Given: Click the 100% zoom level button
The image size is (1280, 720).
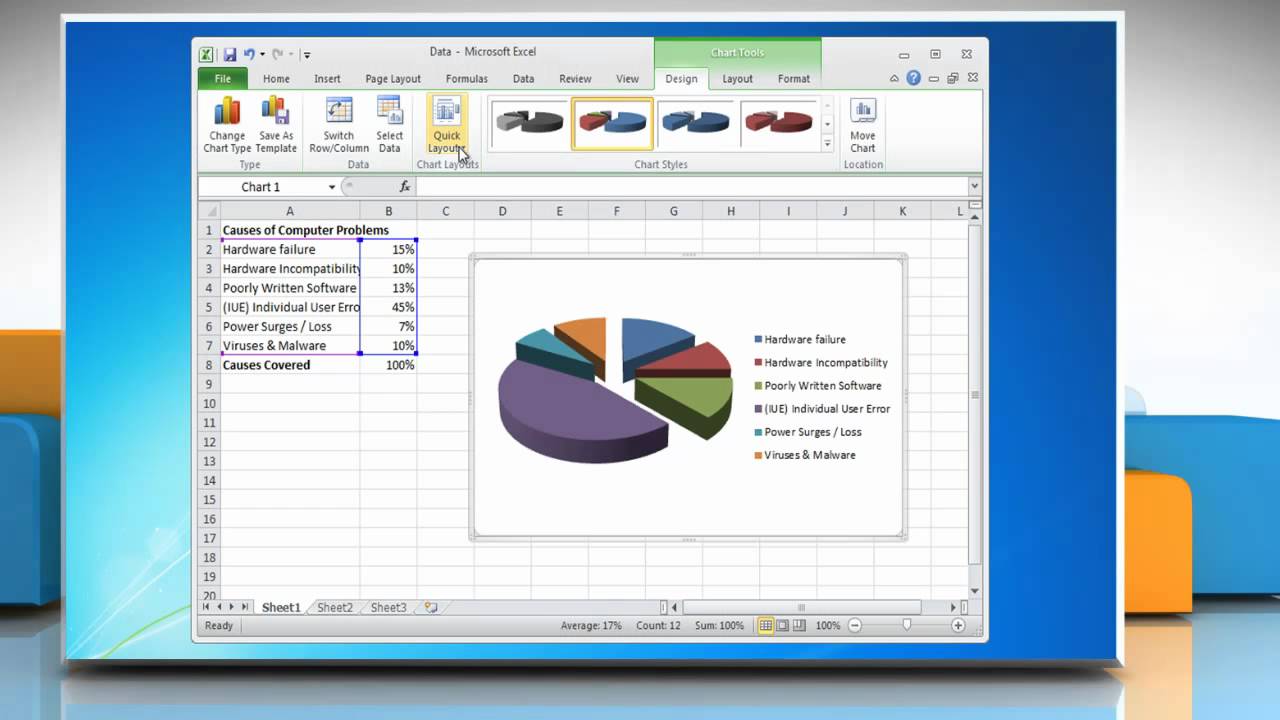Looking at the screenshot, I should click(827, 626).
